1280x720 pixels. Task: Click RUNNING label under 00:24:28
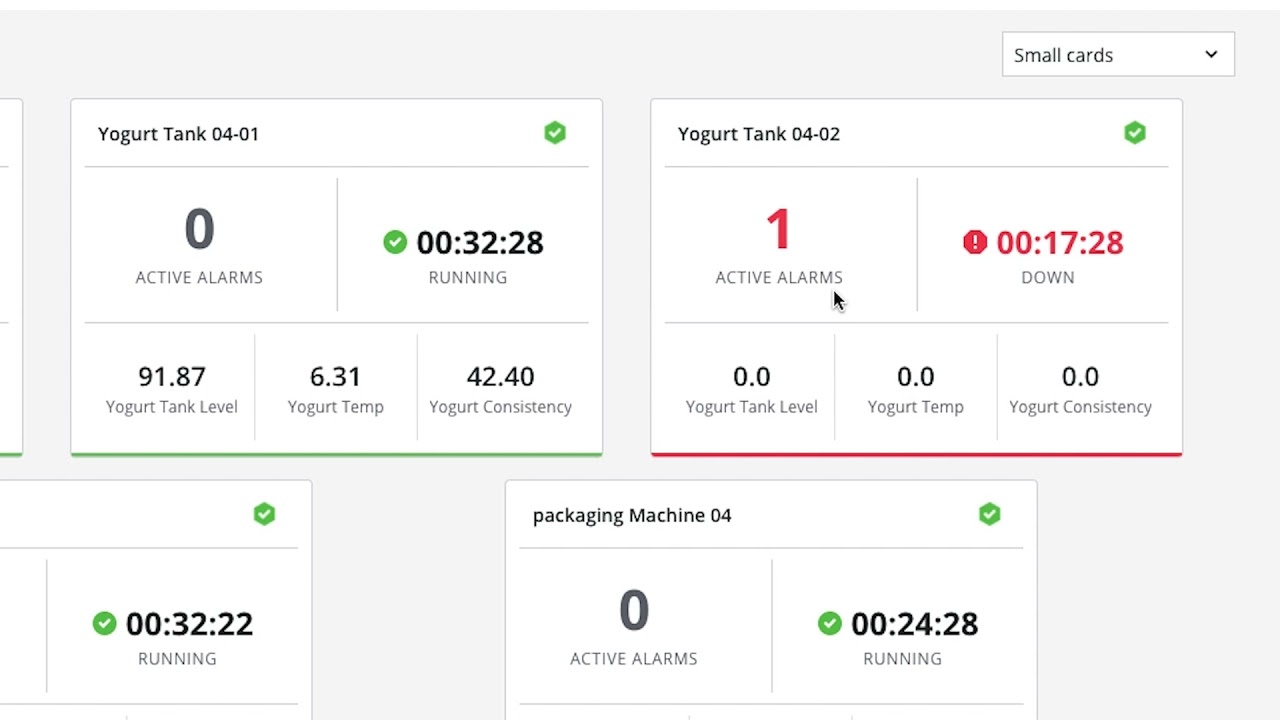[x=902, y=658]
